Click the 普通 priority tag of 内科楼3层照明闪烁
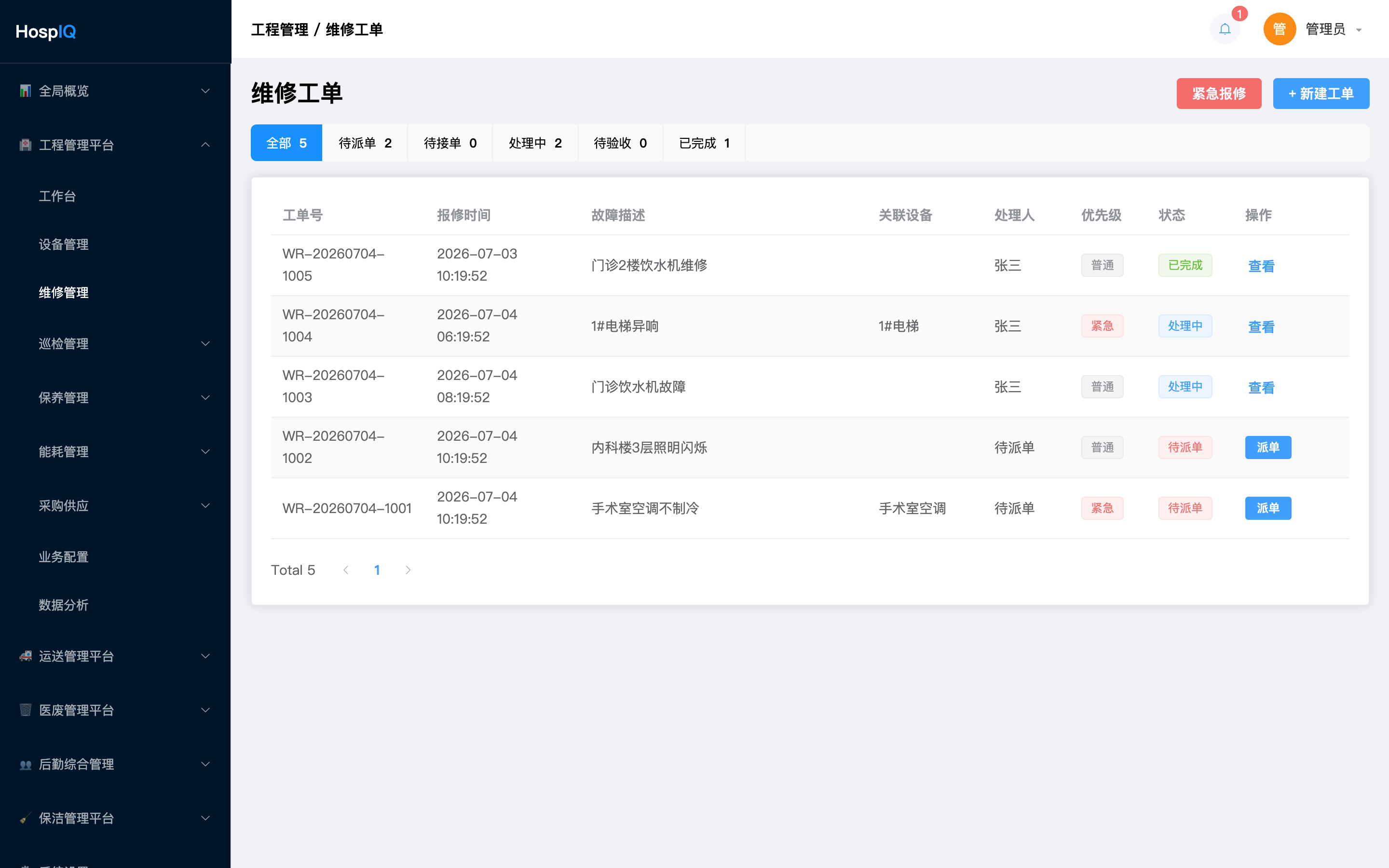This screenshot has width=1389, height=868. [1102, 447]
